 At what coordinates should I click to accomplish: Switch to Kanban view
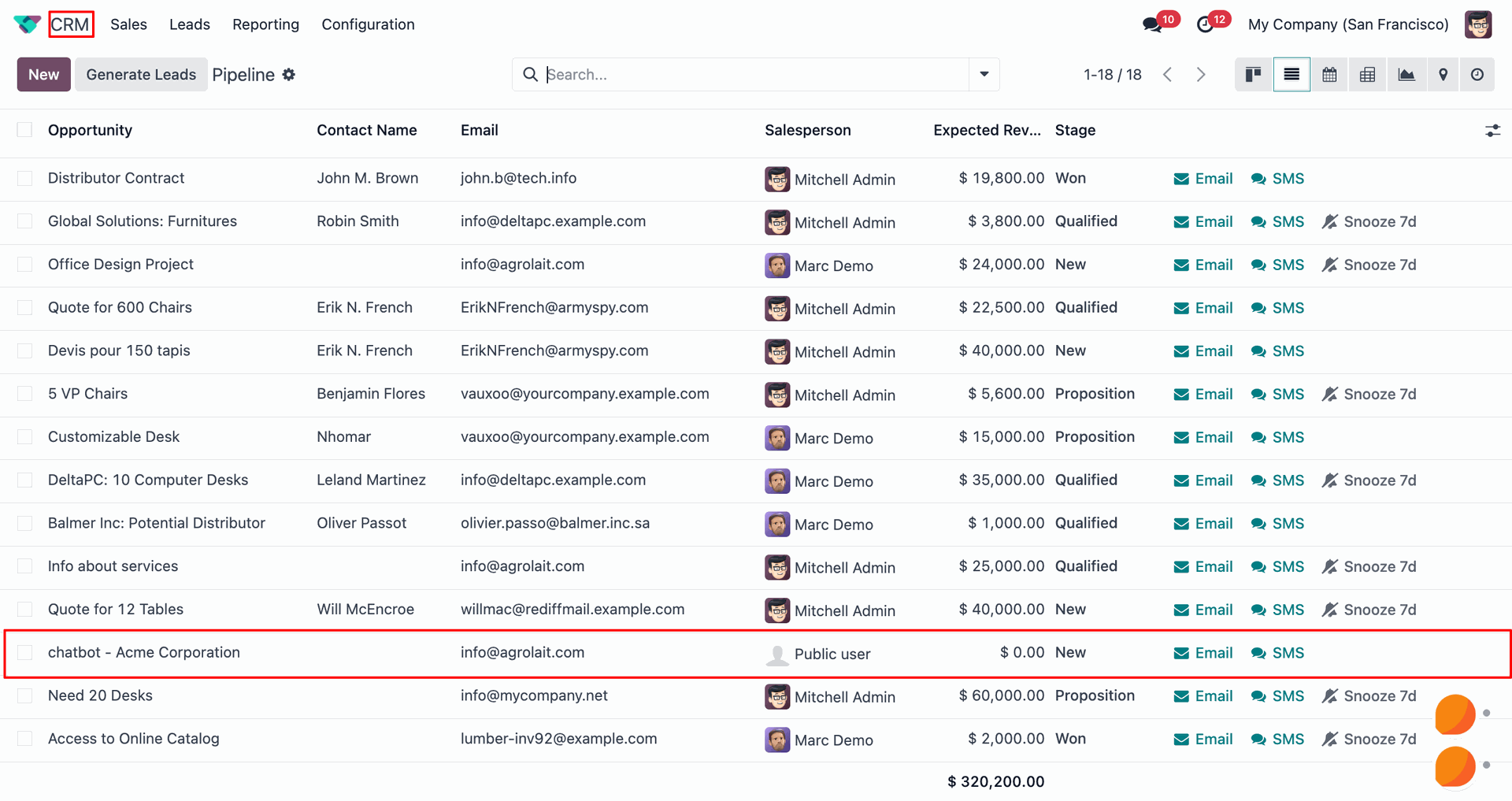pyautogui.click(x=1253, y=75)
